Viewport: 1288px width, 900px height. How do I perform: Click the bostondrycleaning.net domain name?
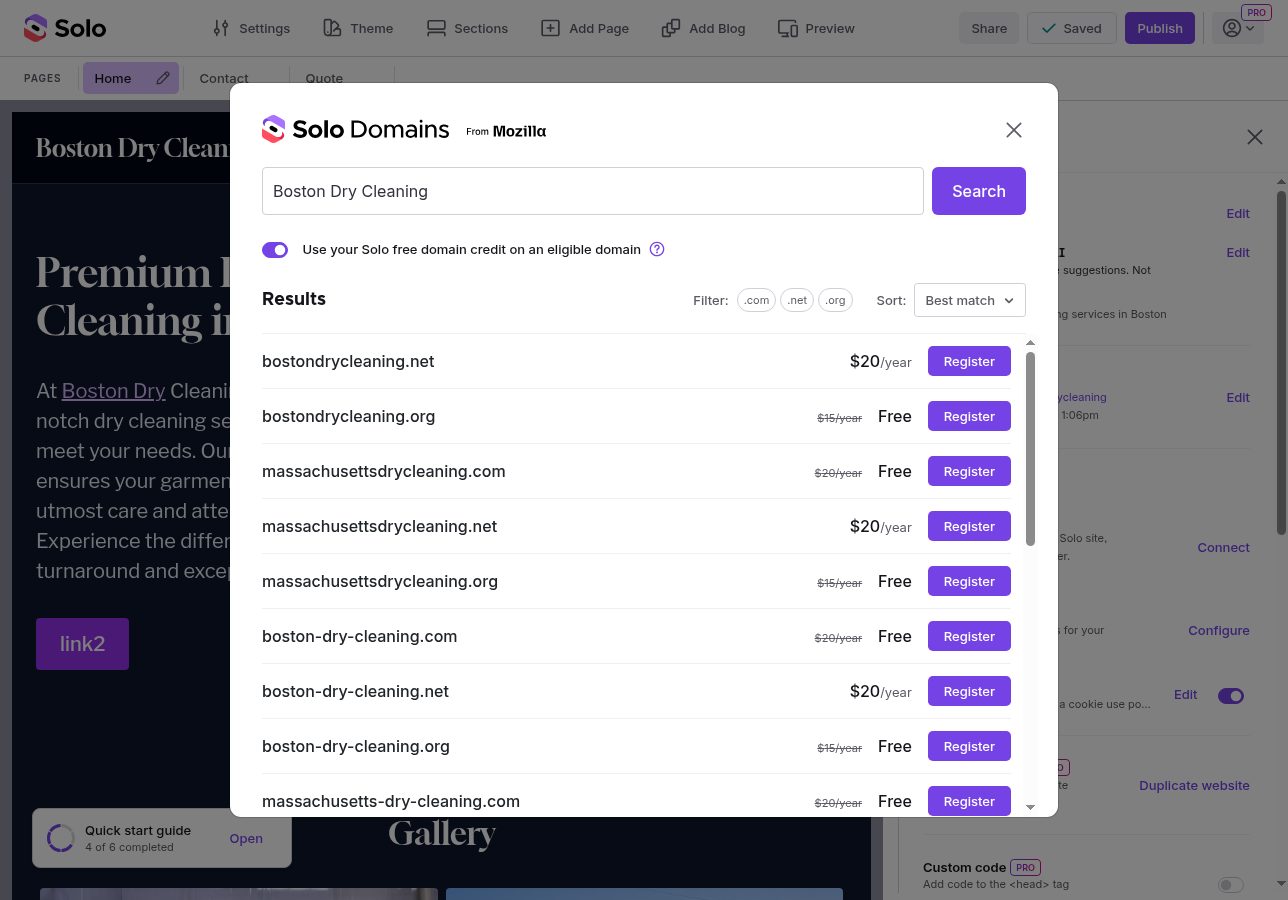coord(348,361)
